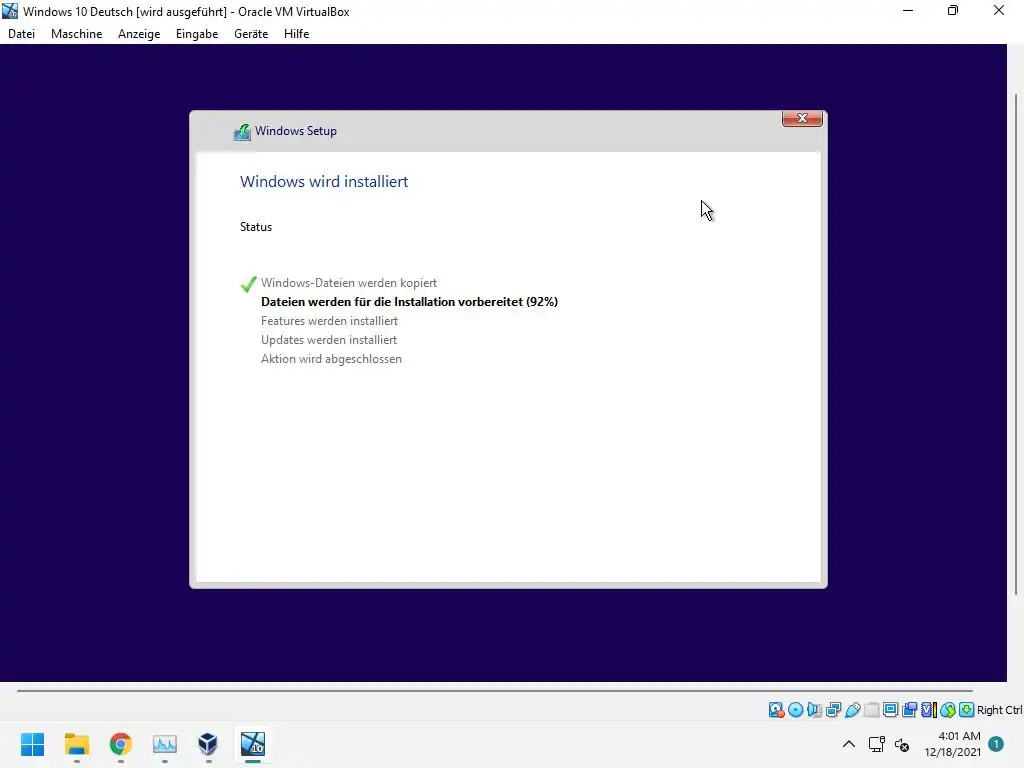
Task: Click the 'Windows wird installiert' heading
Action: [x=324, y=182]
